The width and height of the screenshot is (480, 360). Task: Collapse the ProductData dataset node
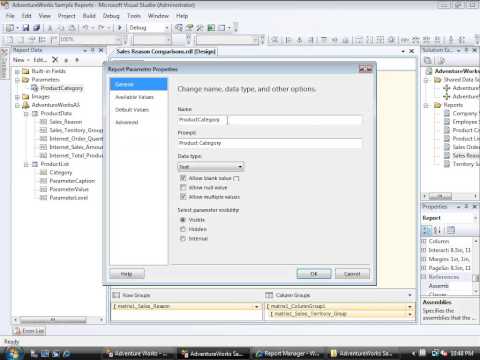(x=26, y=114)
